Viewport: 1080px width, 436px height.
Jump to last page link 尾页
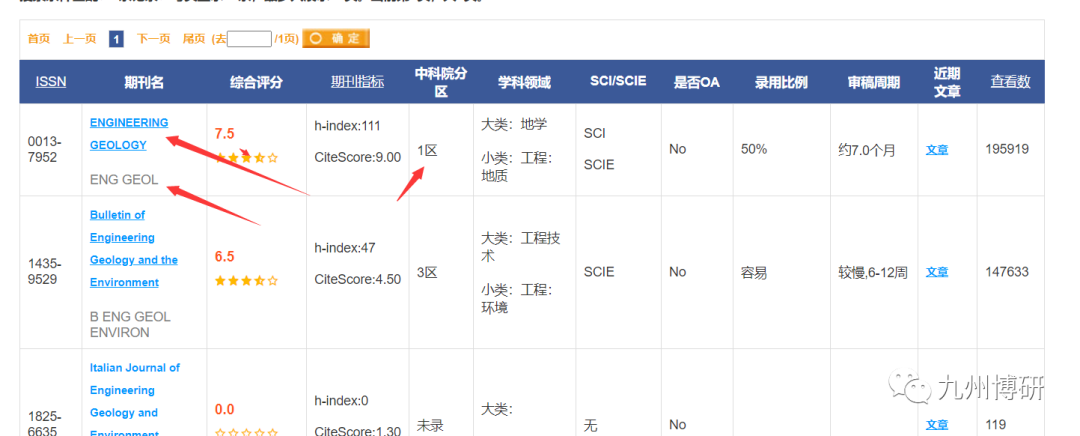click(x=194, y=39)
